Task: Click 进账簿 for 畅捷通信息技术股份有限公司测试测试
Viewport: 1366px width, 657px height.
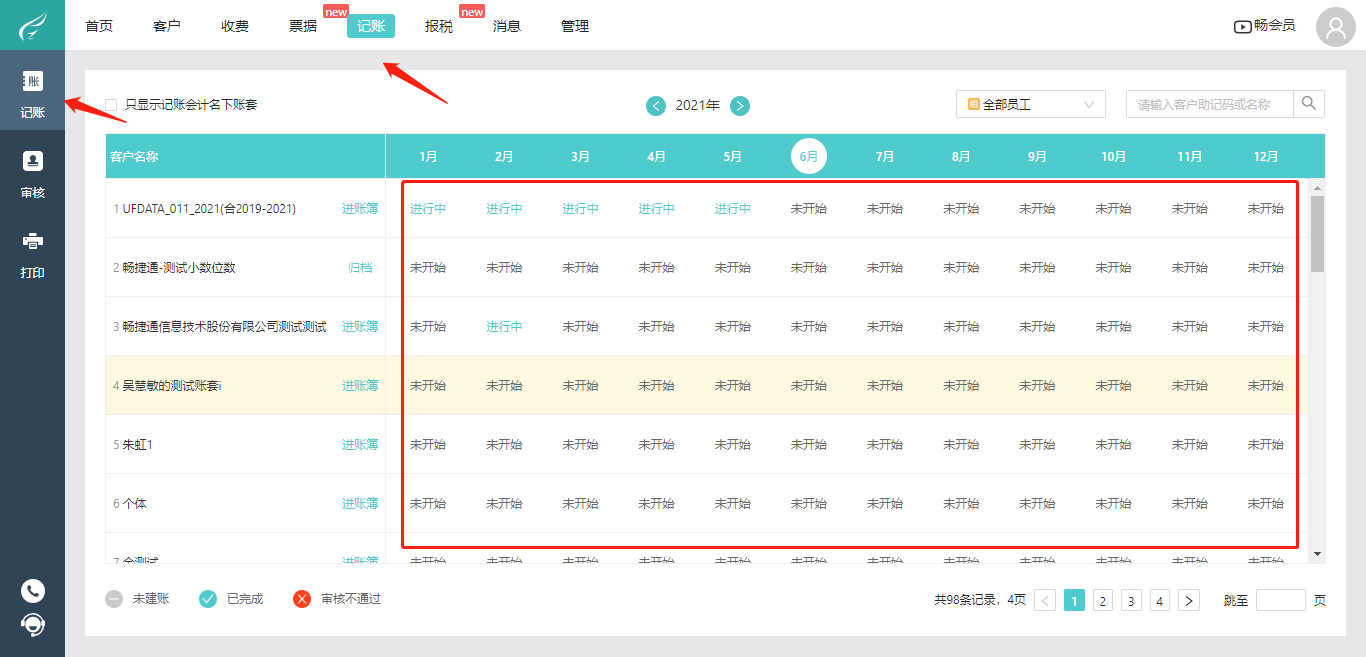Action: point(360,327)
